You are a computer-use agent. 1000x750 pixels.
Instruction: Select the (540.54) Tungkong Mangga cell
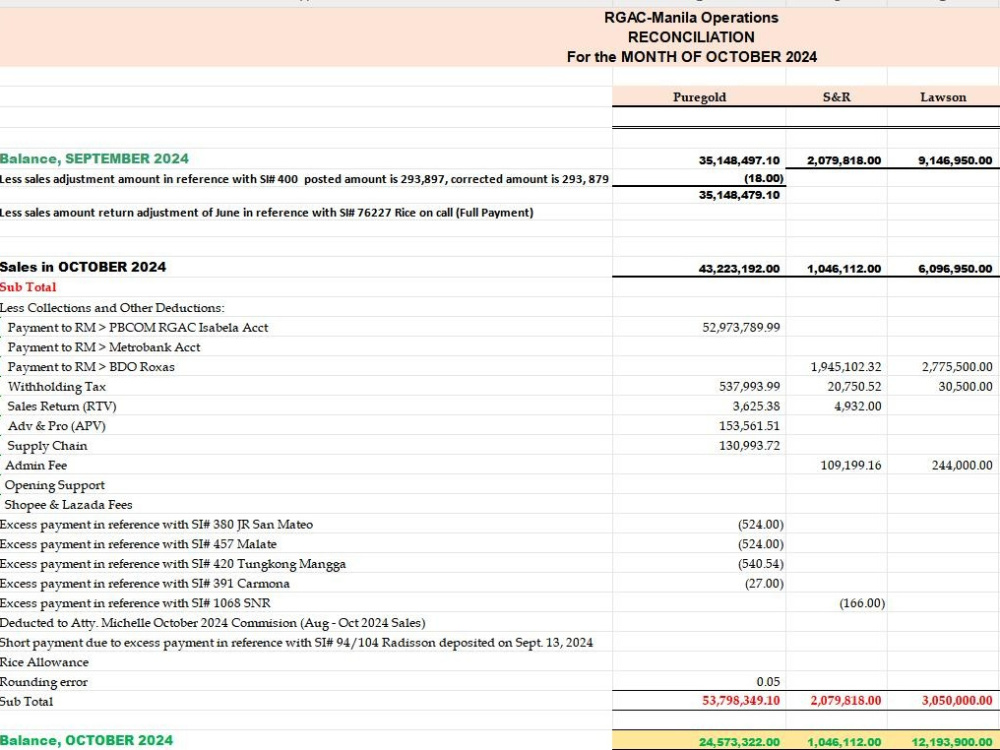[761, 564]
